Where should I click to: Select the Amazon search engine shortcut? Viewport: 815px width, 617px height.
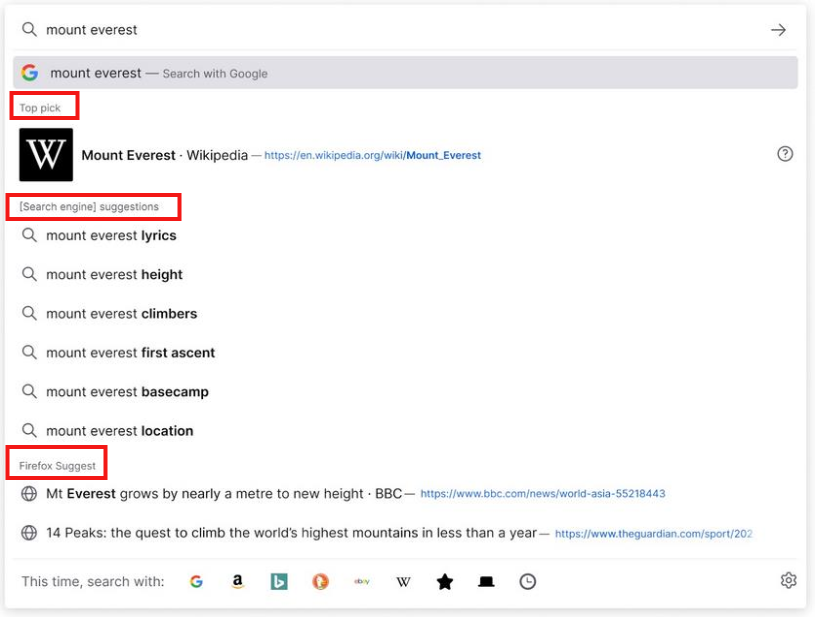pos(237,581)
